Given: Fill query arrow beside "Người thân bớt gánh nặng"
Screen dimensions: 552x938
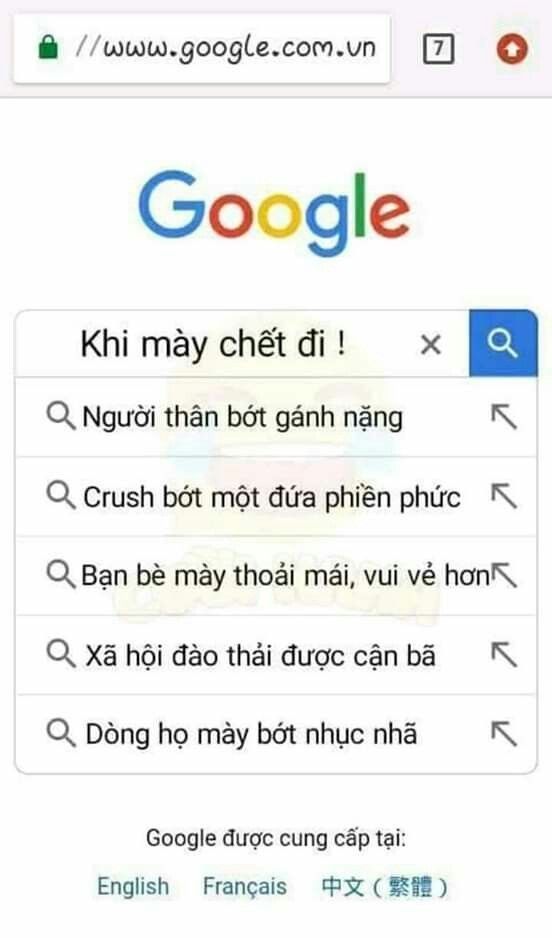Looking at the screenshot, I should click(504, 416).
